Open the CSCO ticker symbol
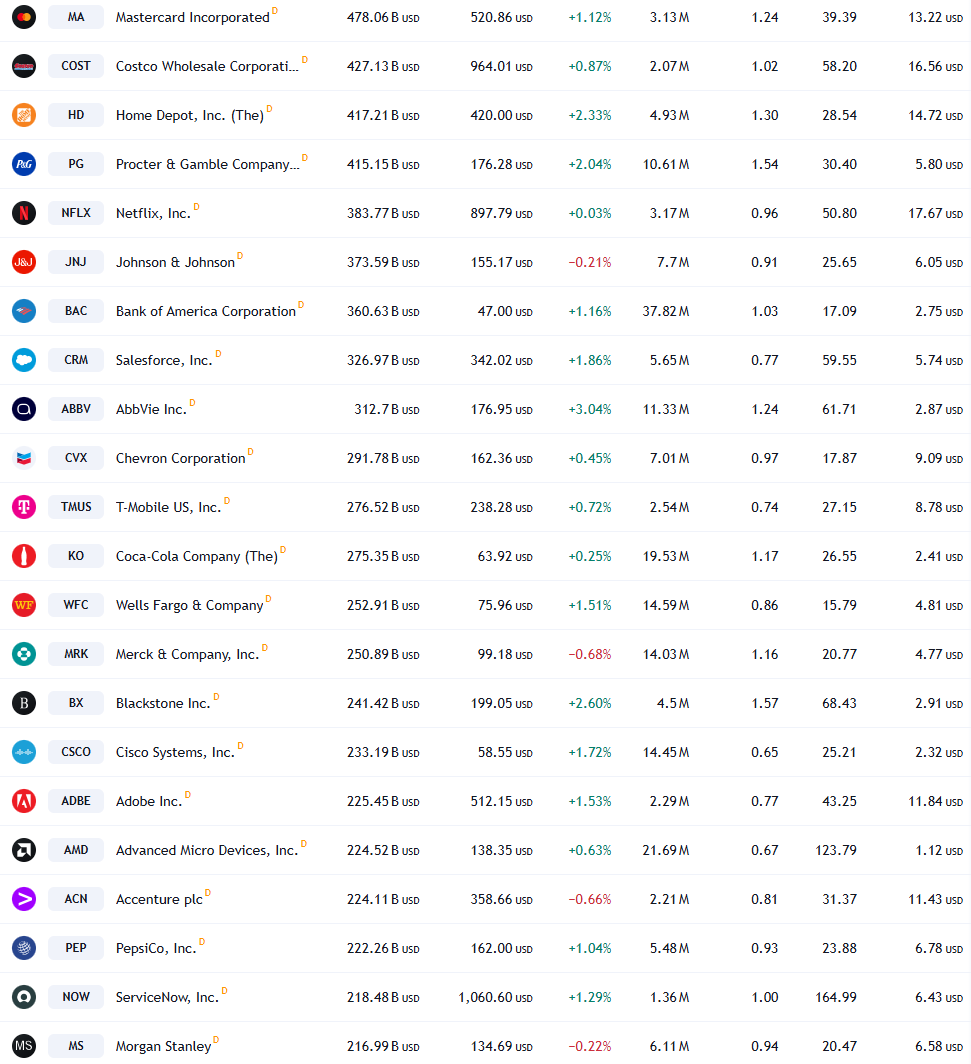Screen dimensions: 971x1064 [x=76, y=752]
